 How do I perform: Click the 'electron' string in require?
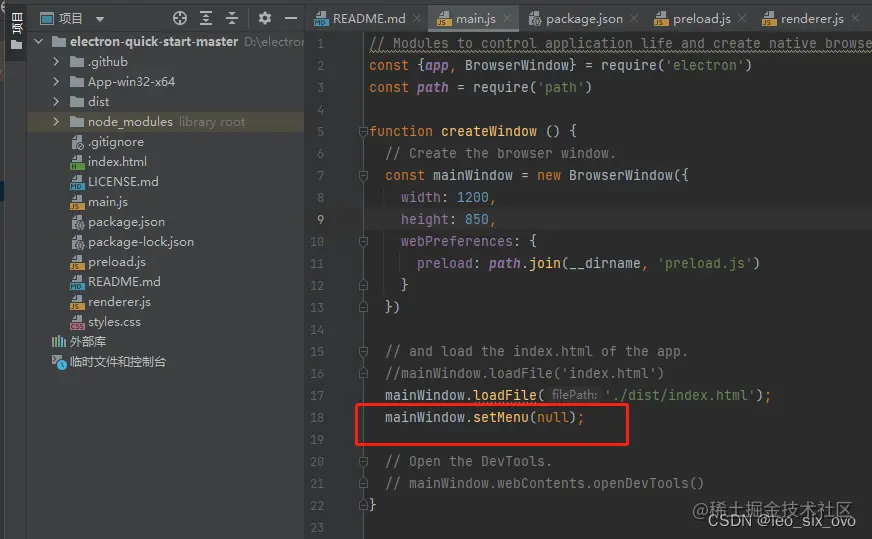[x=704, y=65]
